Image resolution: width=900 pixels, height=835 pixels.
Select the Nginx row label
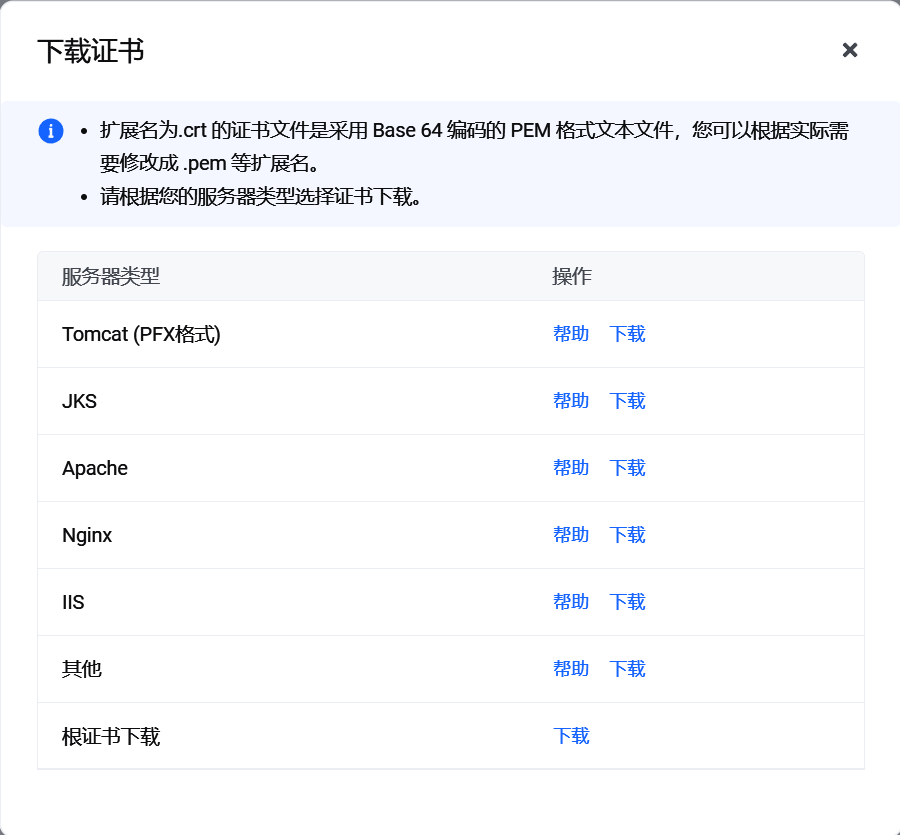pyautogui.click(x=87, y=536)
